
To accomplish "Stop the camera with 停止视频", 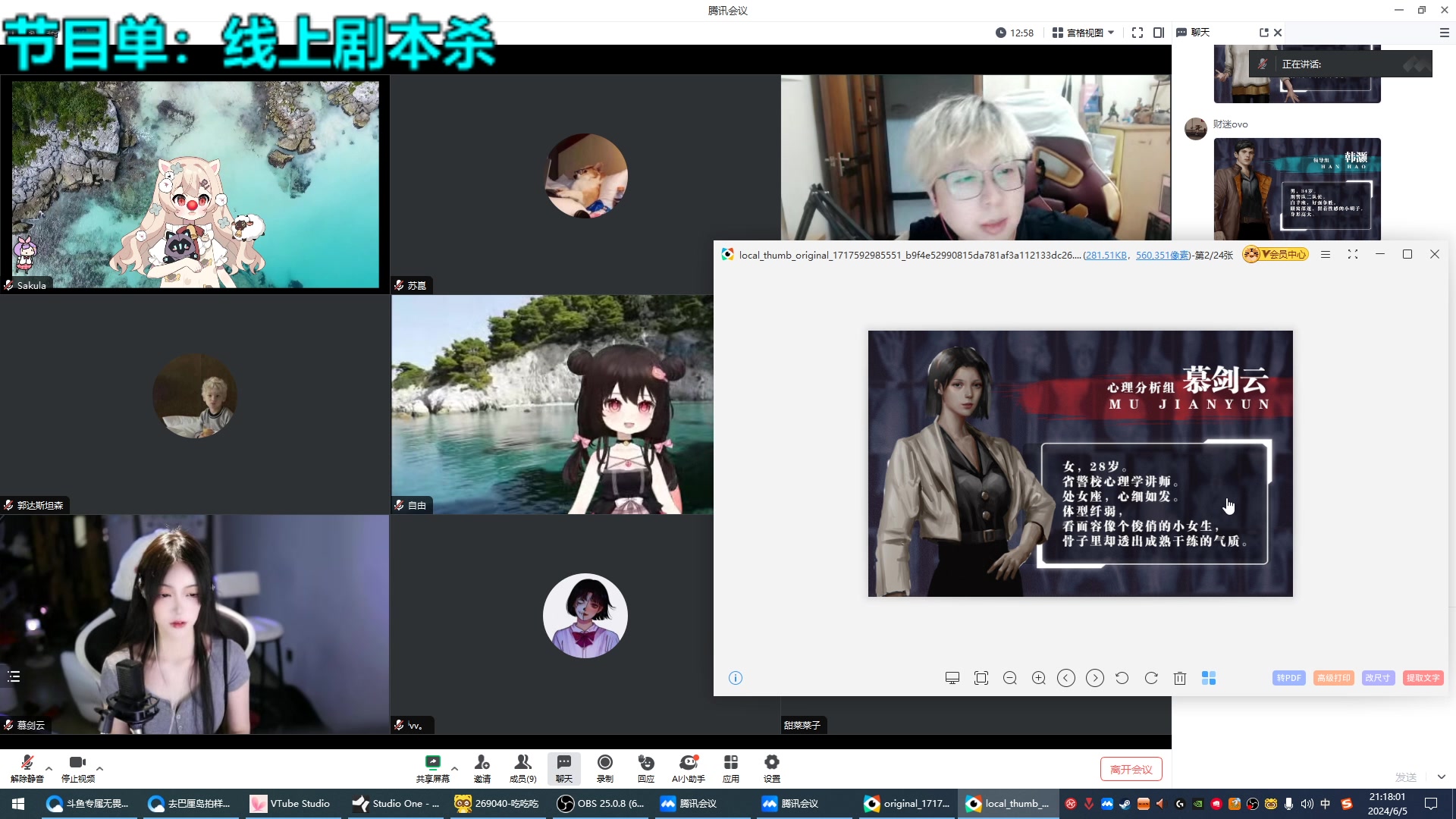I will (x=77, y=768).
